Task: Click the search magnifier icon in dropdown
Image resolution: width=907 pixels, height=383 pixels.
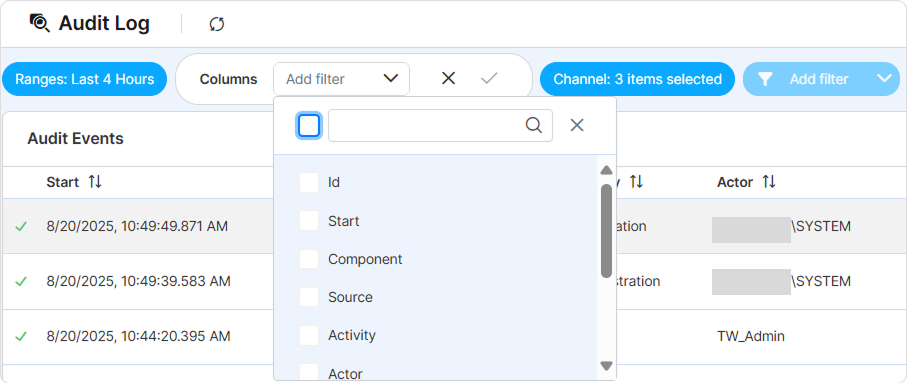Action: [533, 125]
